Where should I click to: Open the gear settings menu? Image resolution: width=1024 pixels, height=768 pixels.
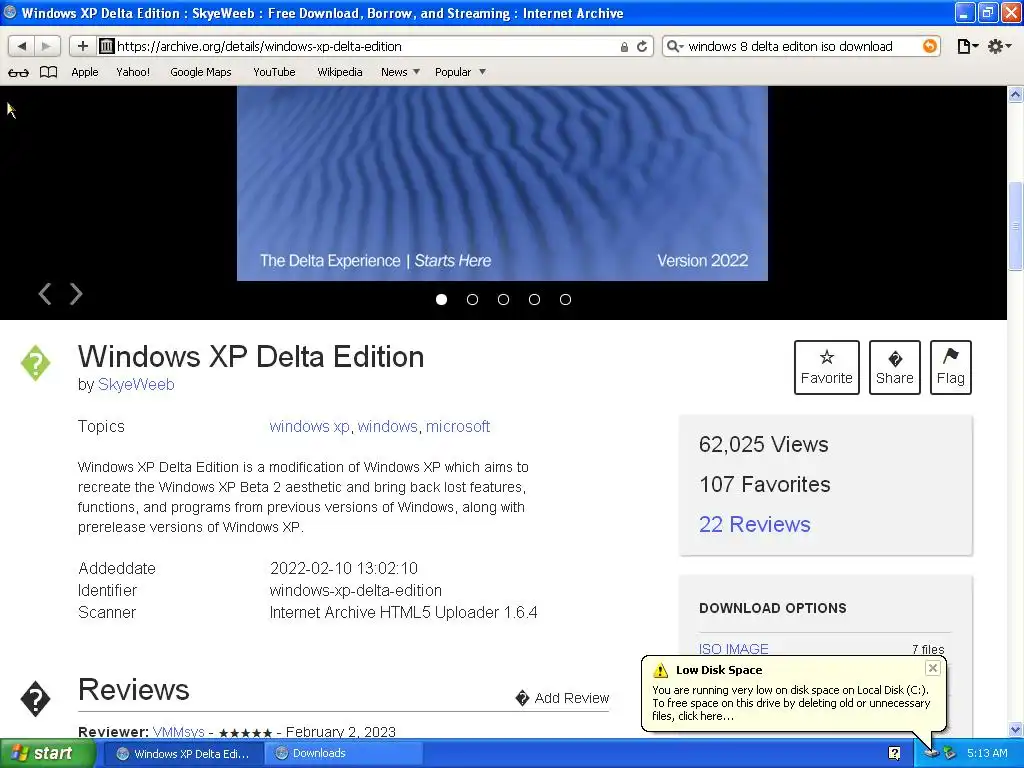tap(999, 46)
